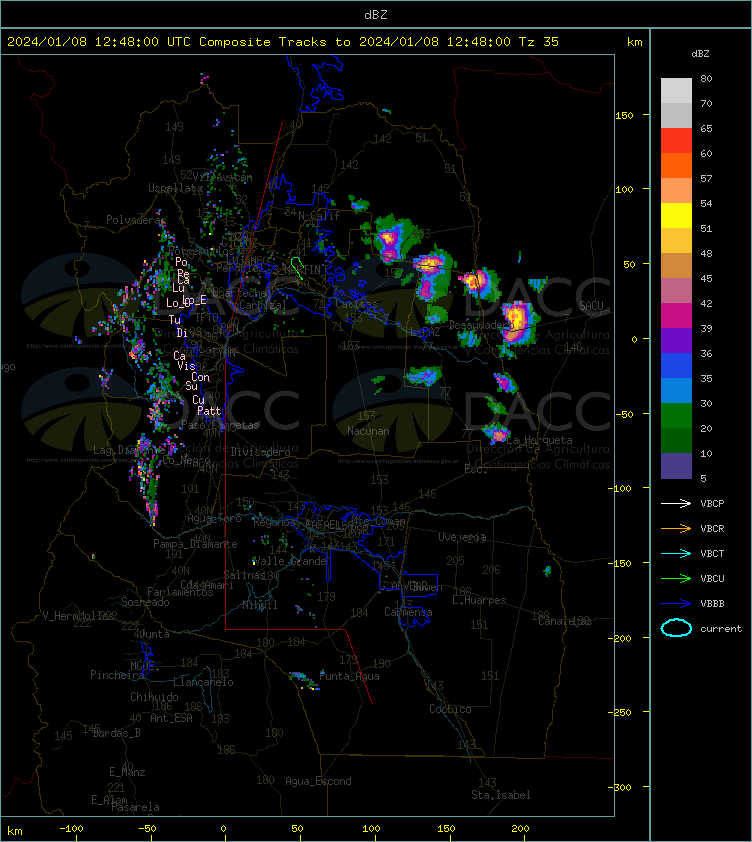
Task: Click the 'Divisadero' place label
Action: click(261, 452)
